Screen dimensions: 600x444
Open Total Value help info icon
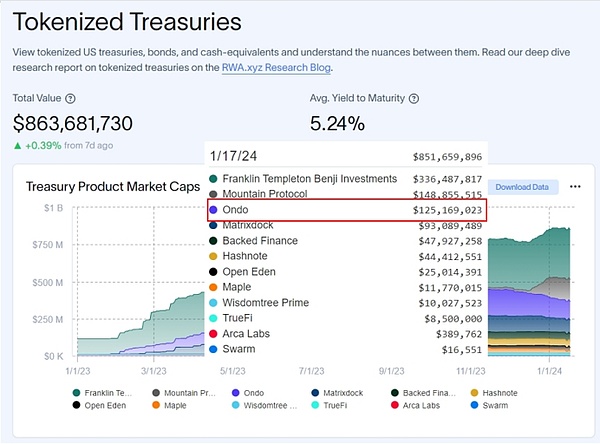(x=71, y=99)
